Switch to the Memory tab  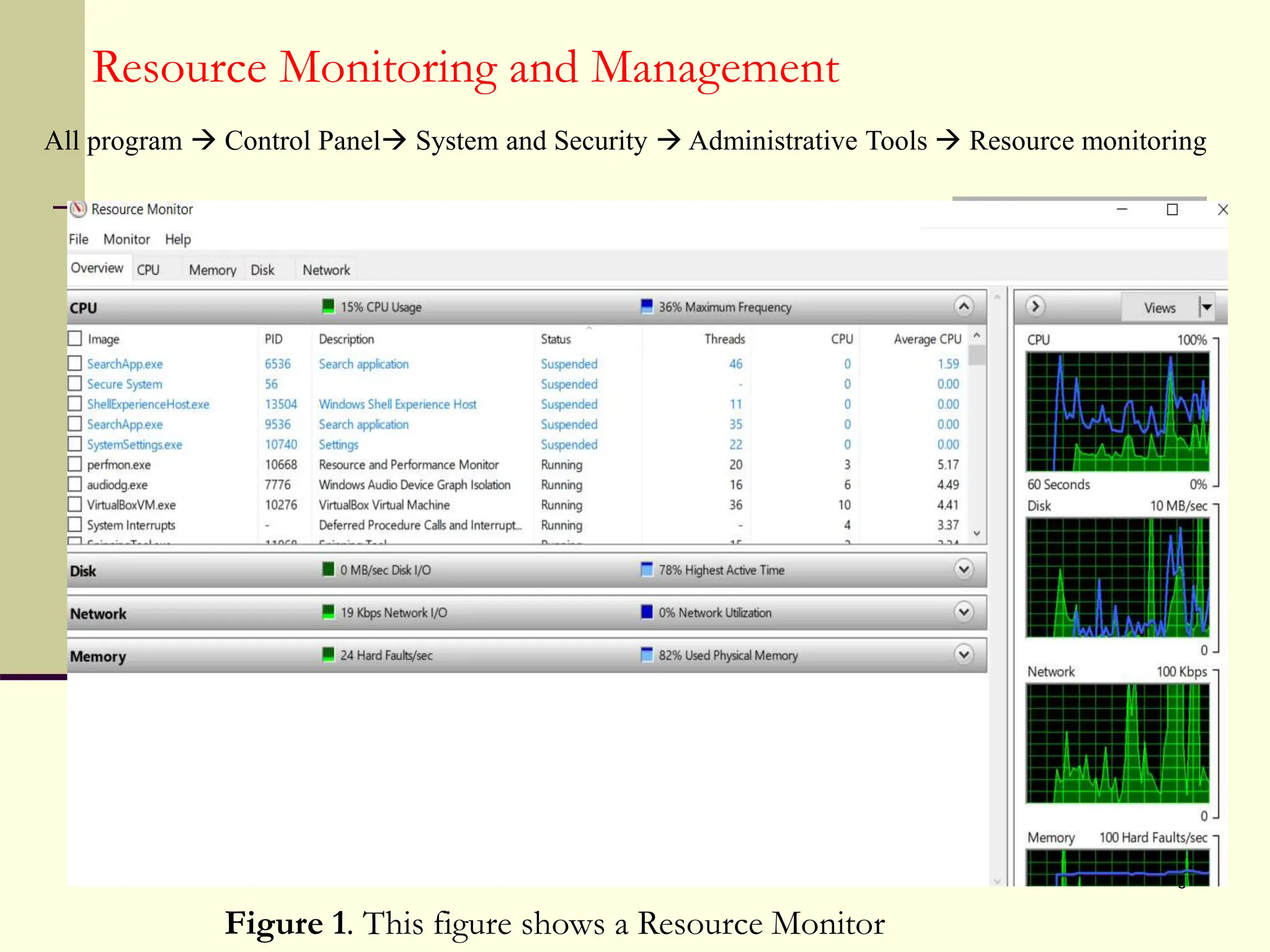click(213, 270)
